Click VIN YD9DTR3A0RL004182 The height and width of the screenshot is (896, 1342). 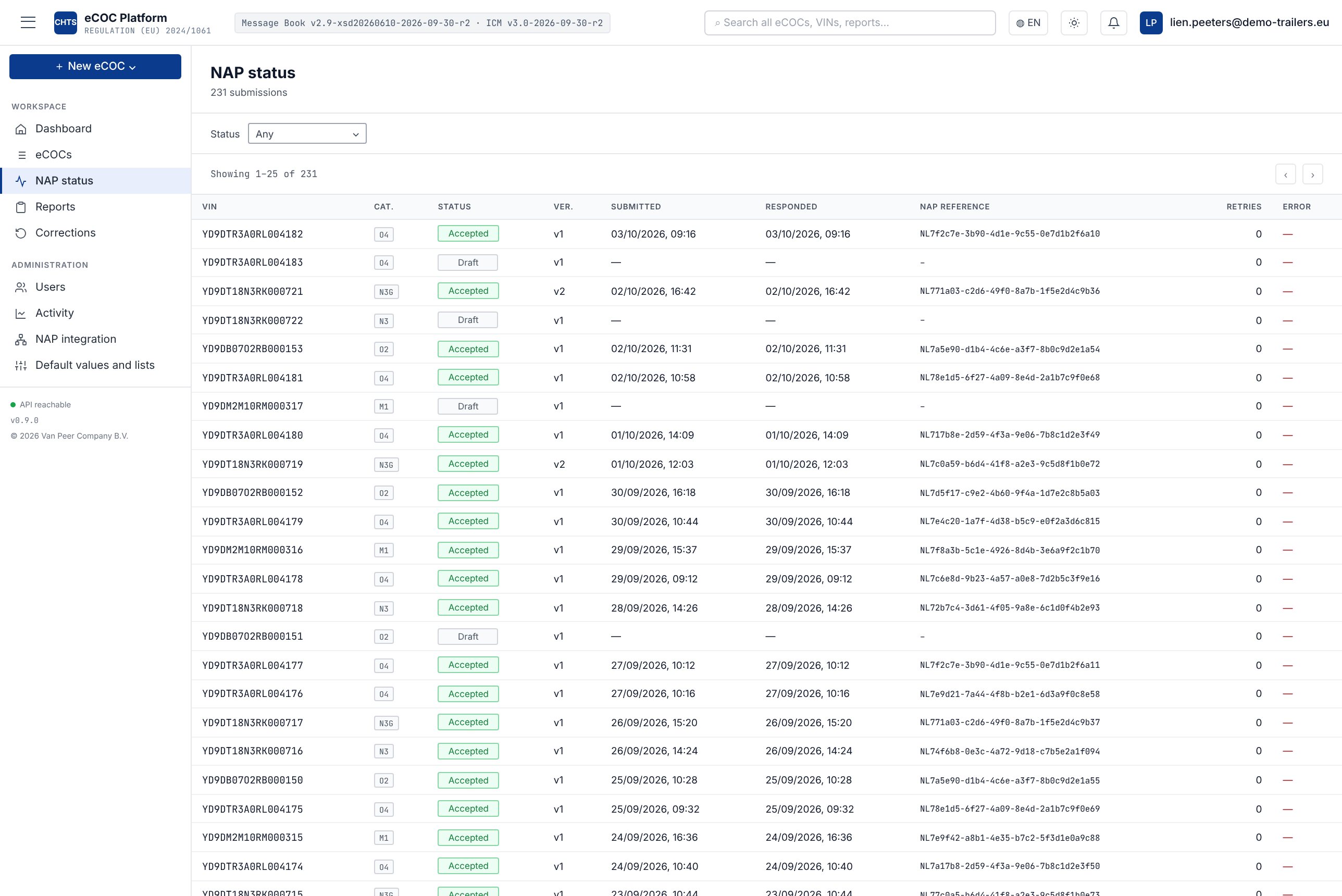click(253, 234)
